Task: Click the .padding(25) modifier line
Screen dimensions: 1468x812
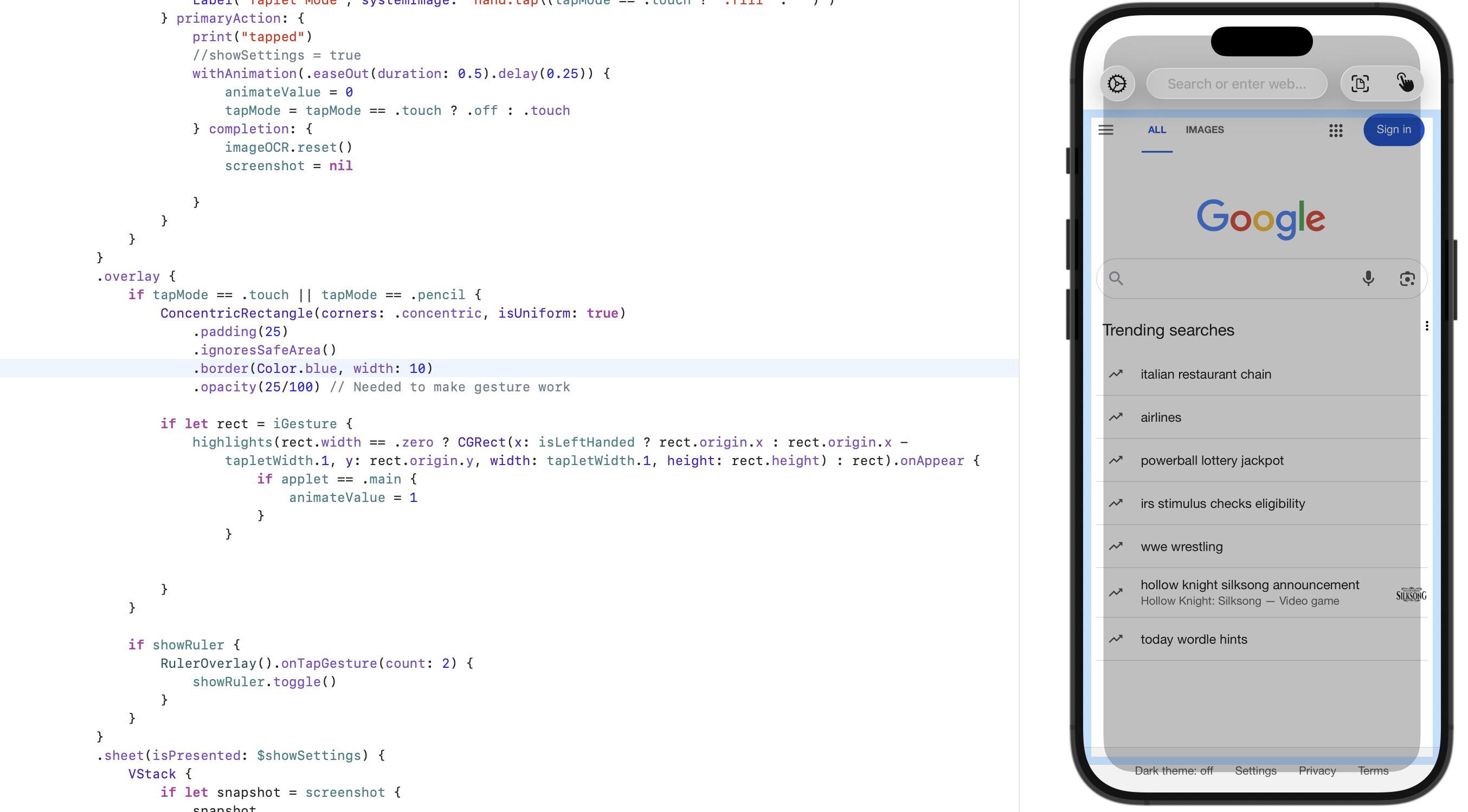Action: 241,332
